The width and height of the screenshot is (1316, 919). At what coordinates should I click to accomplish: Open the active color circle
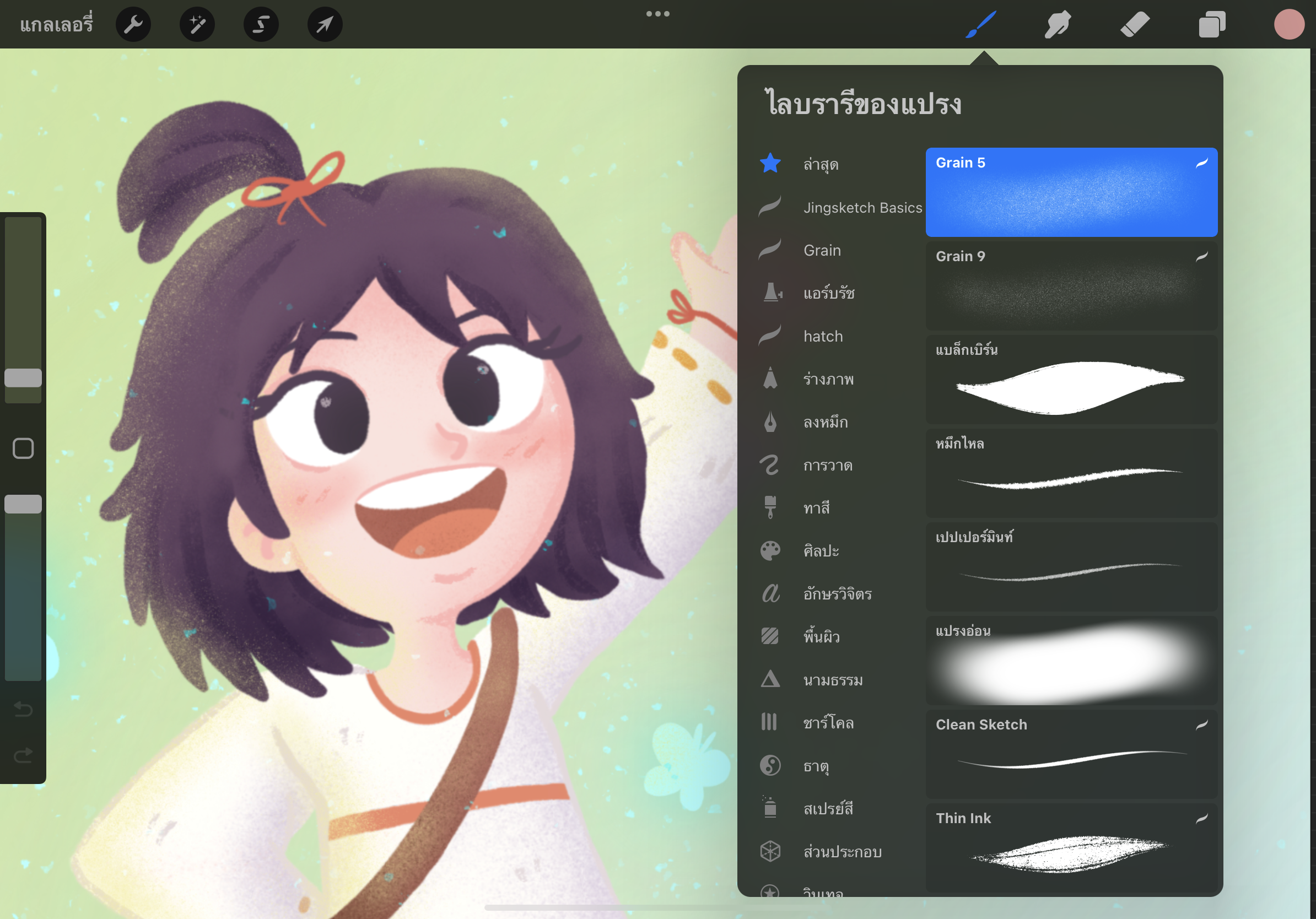click(x=1289, y=25)
